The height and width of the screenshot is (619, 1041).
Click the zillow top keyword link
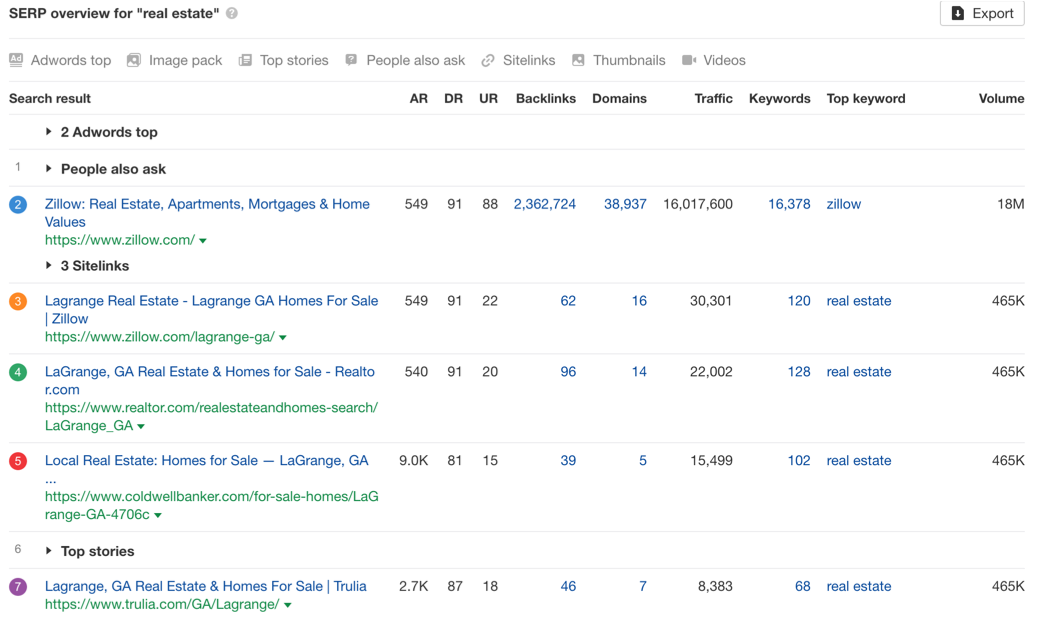[843, 205]
